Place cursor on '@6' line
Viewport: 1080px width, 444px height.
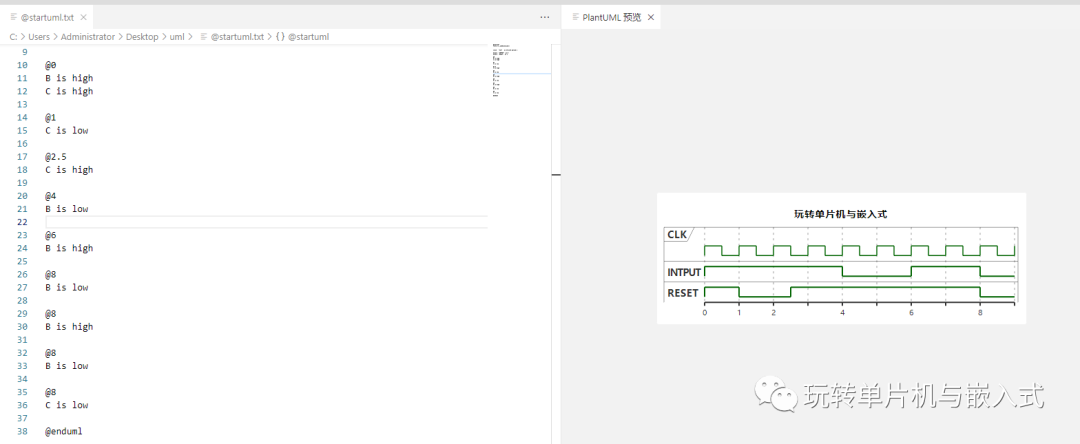click(51, 235)
